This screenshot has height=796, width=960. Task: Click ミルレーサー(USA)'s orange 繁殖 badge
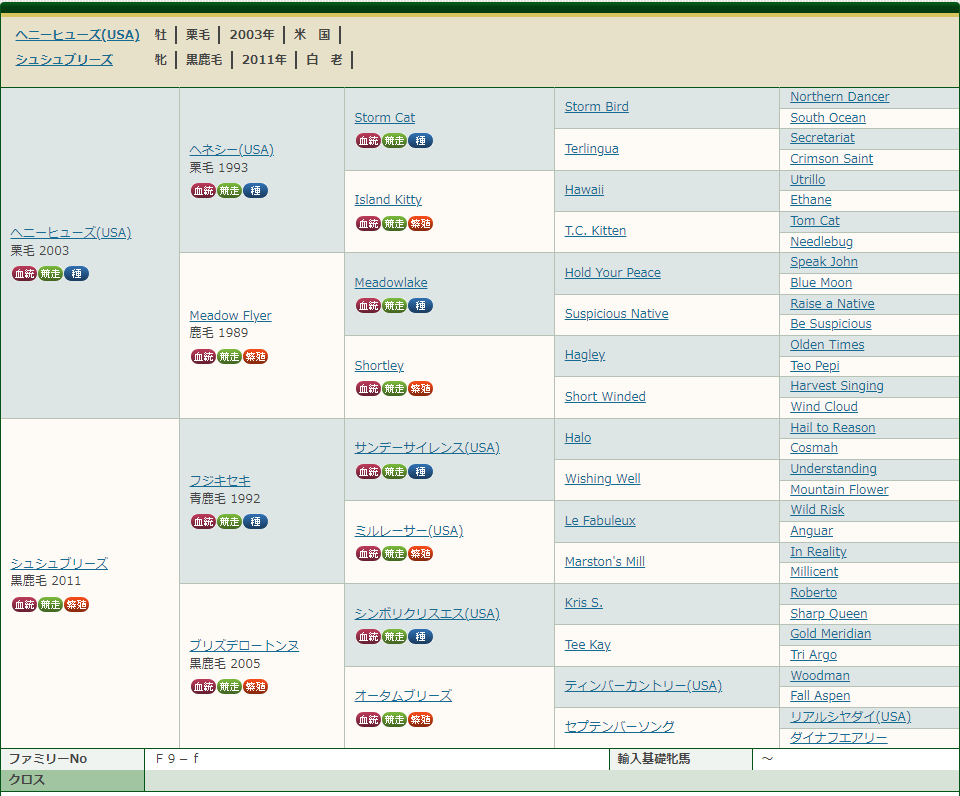[x=421, y=554]
